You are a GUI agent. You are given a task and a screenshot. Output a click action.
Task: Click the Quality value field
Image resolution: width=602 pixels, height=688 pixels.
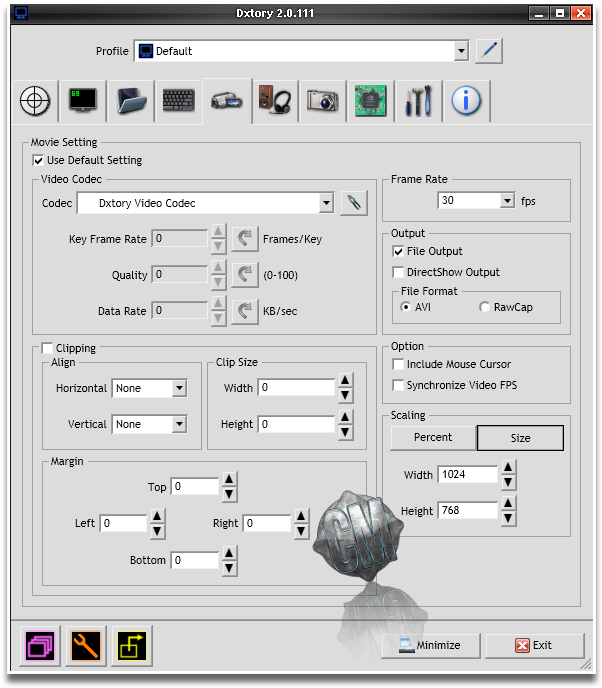click(x=179, y=274)
